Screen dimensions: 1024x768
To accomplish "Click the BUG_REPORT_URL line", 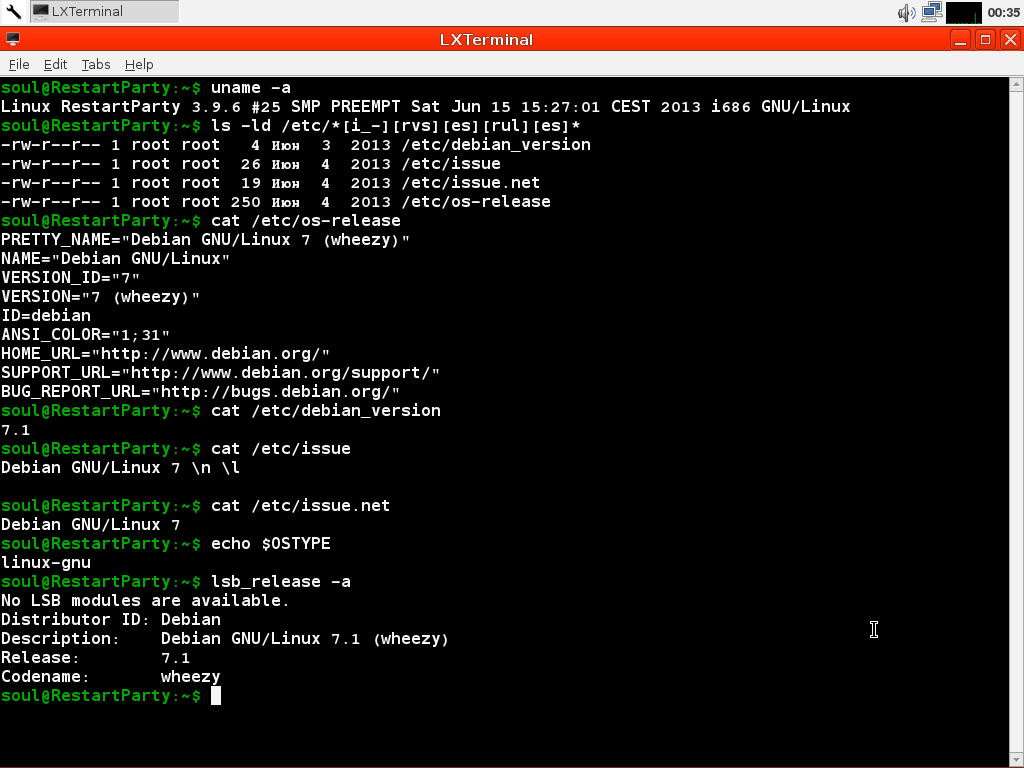I will (x=200, y=392).
